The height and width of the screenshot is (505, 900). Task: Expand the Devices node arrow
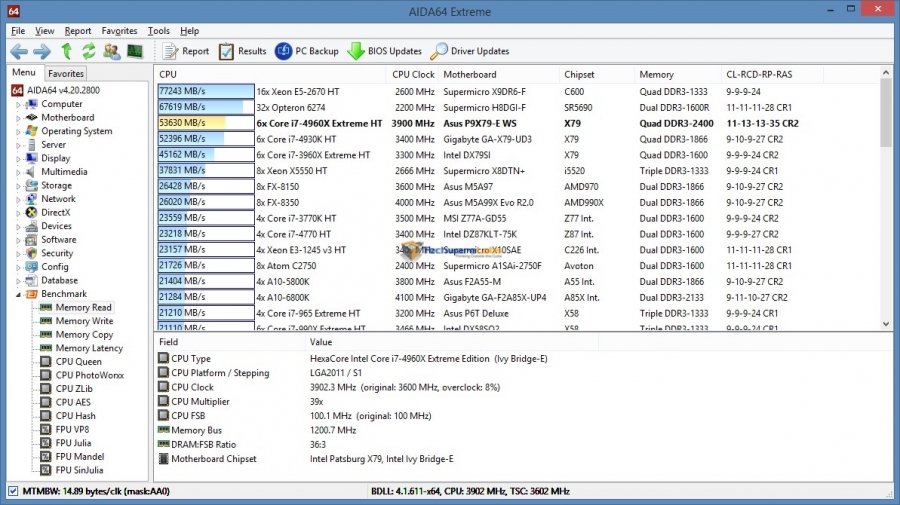coord(18,227)
